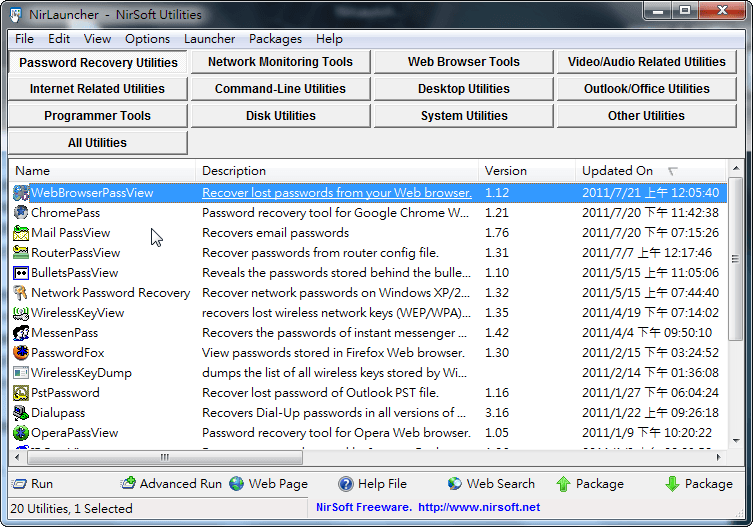Click the PasswordFox icon

pyautogui.click(x=21, y=353)
